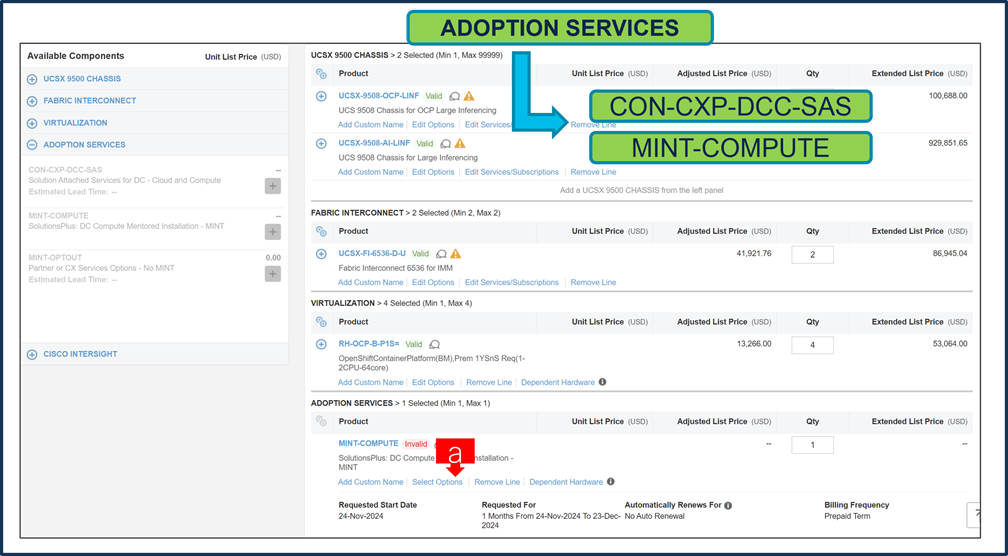
Task: Click Virtualization table header group icon
Action: click(x=321, y=322)
